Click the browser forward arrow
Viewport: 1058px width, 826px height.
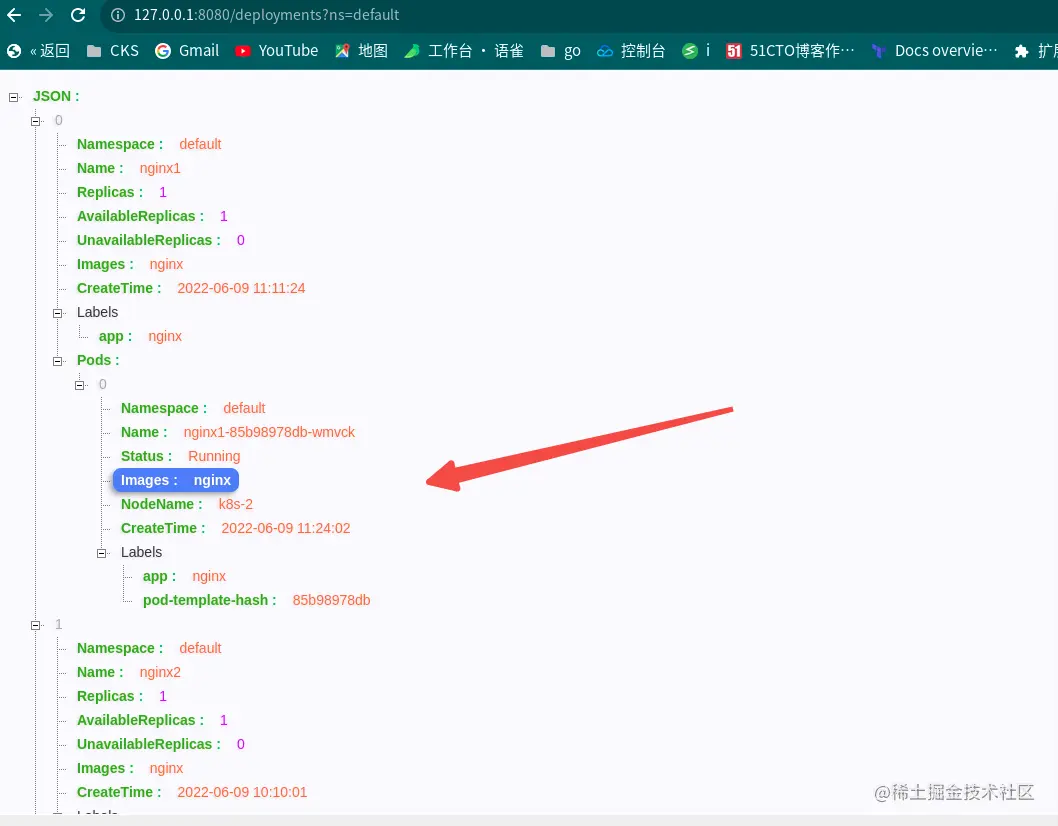(46, 15)
